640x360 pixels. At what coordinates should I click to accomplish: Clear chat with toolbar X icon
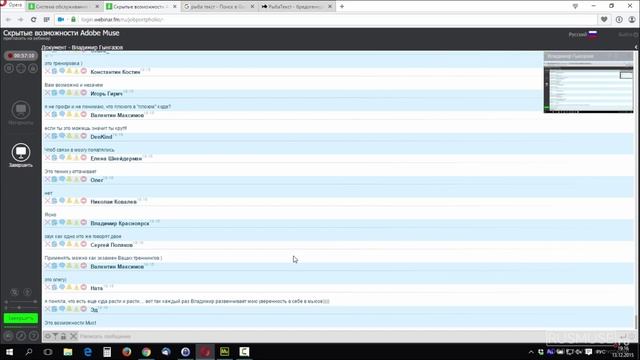(73, 336)
